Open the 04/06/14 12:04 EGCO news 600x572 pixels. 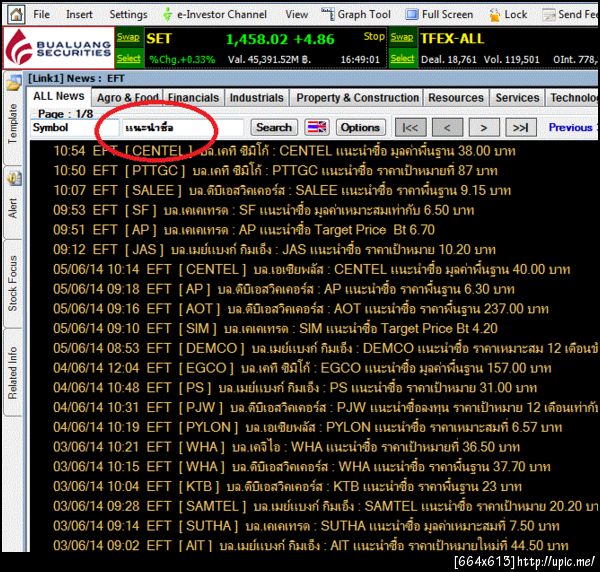click(302, 368)
